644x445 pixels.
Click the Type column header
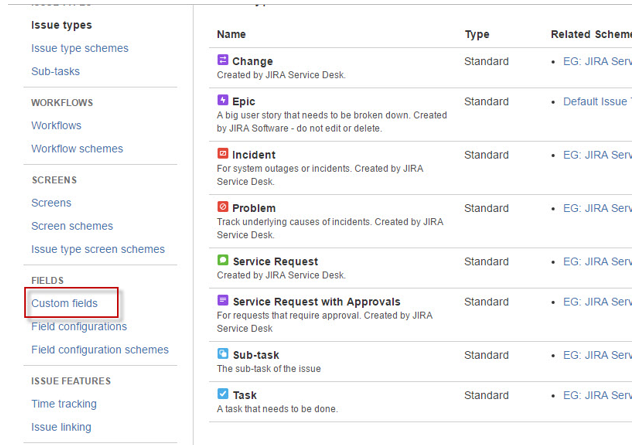tap(477, 35)
